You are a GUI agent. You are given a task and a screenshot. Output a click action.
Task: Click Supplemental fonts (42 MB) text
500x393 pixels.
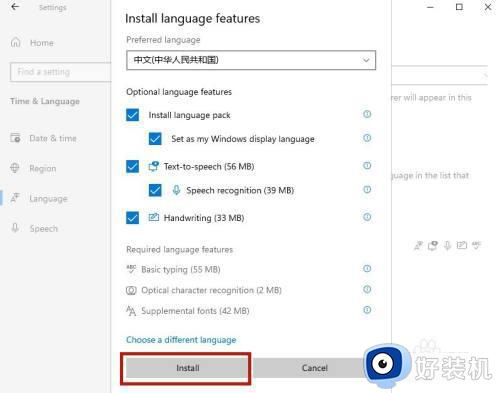pos(195,311)
